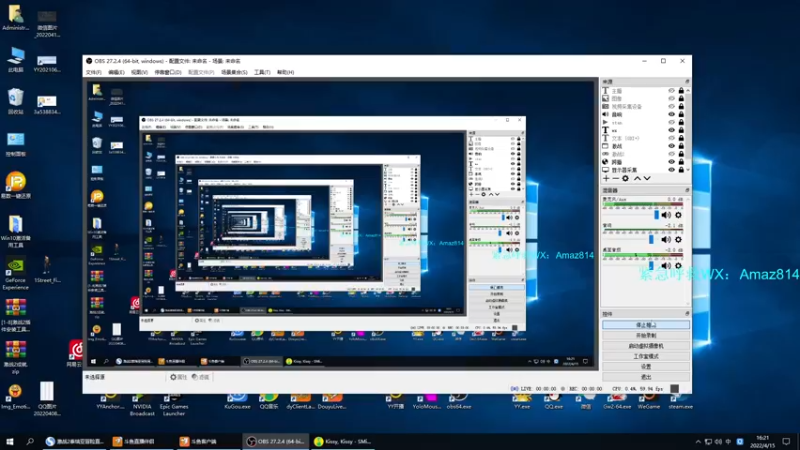This screenshot has height=450, width=800.
Task: Open the 工具(T) menu
Action: pyautogui.click(x=262, y=72)
